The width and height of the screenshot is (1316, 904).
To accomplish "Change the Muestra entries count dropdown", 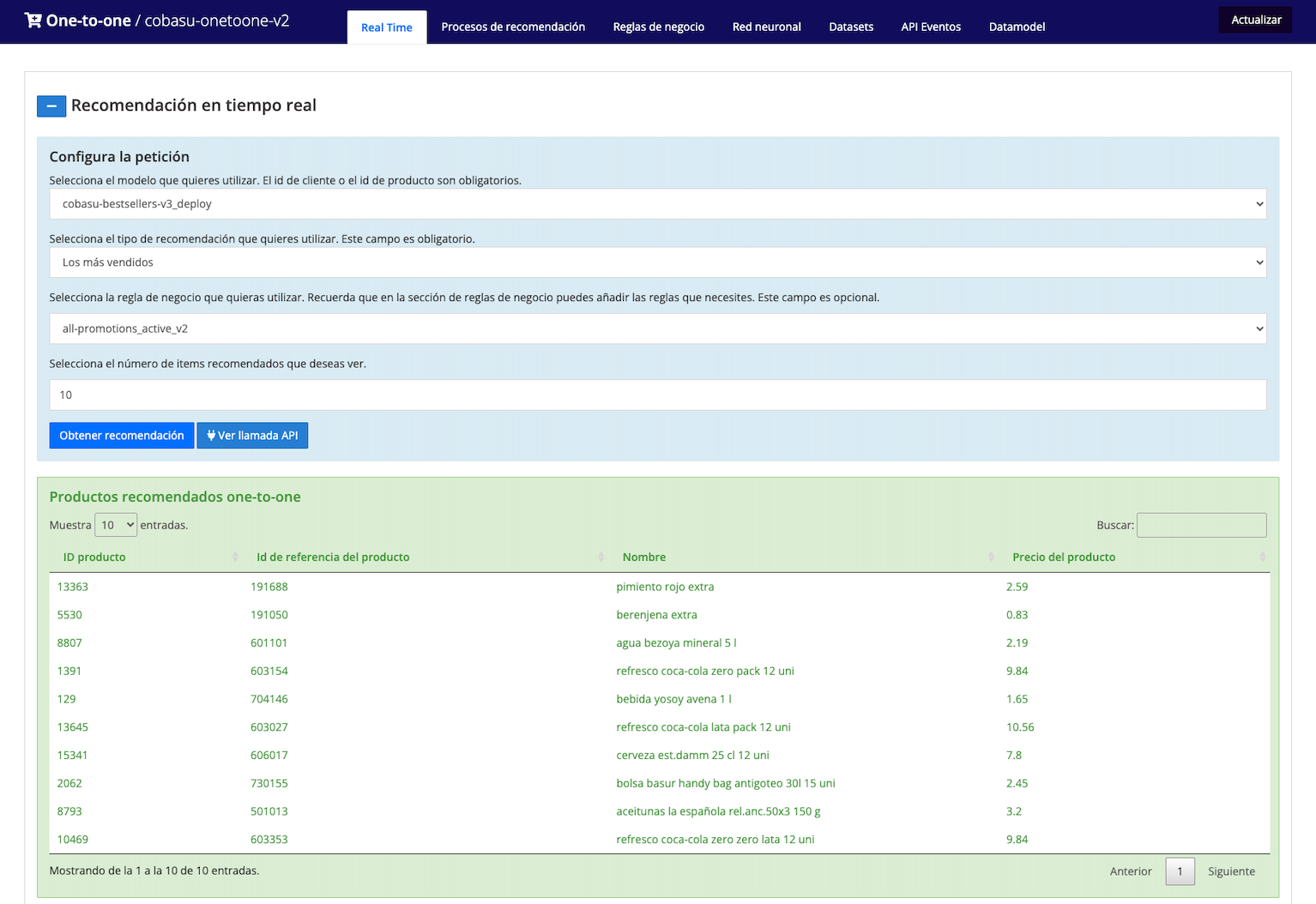I will tap(116, 525).
